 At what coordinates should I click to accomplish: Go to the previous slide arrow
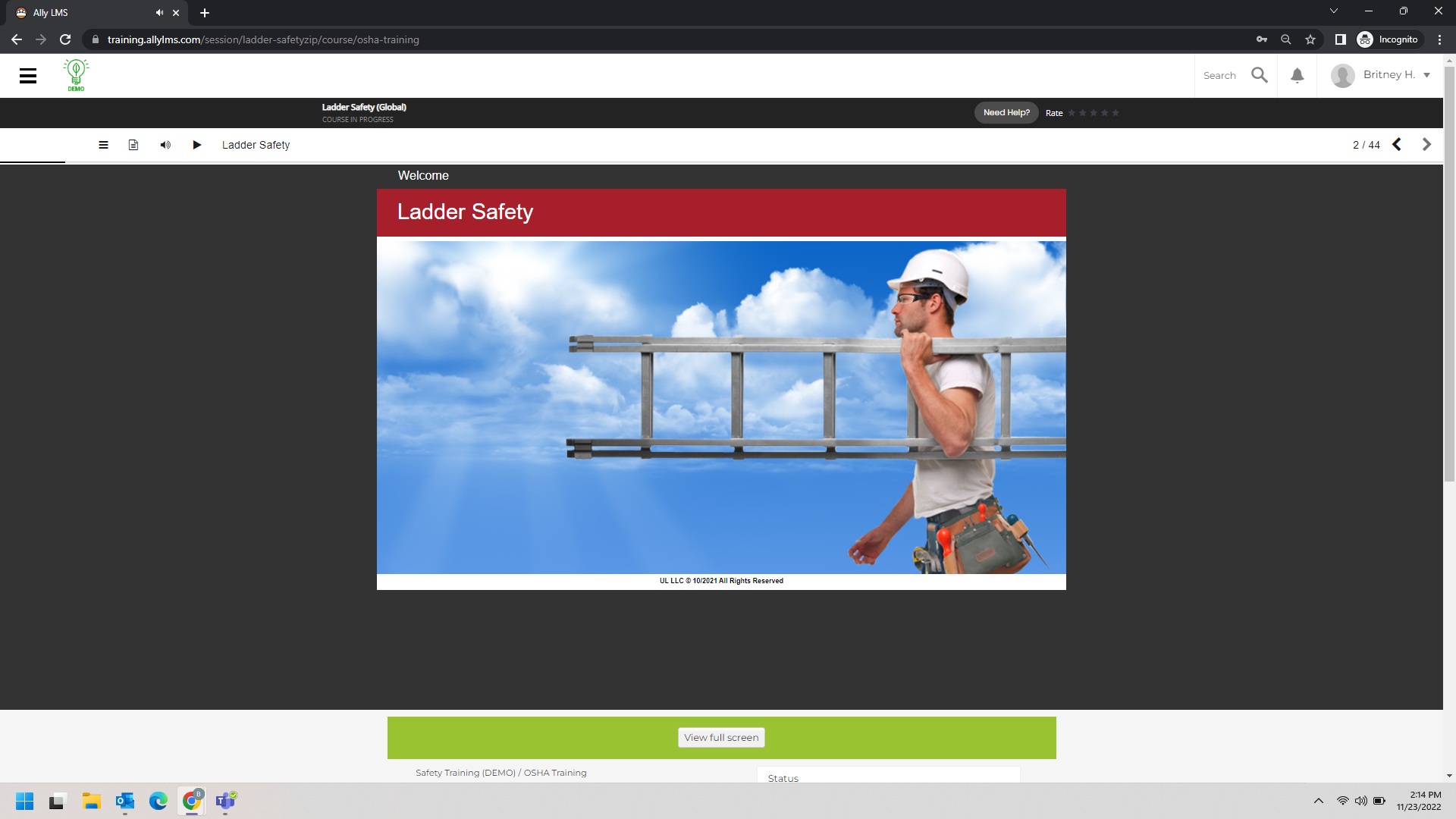point(1397,145)
